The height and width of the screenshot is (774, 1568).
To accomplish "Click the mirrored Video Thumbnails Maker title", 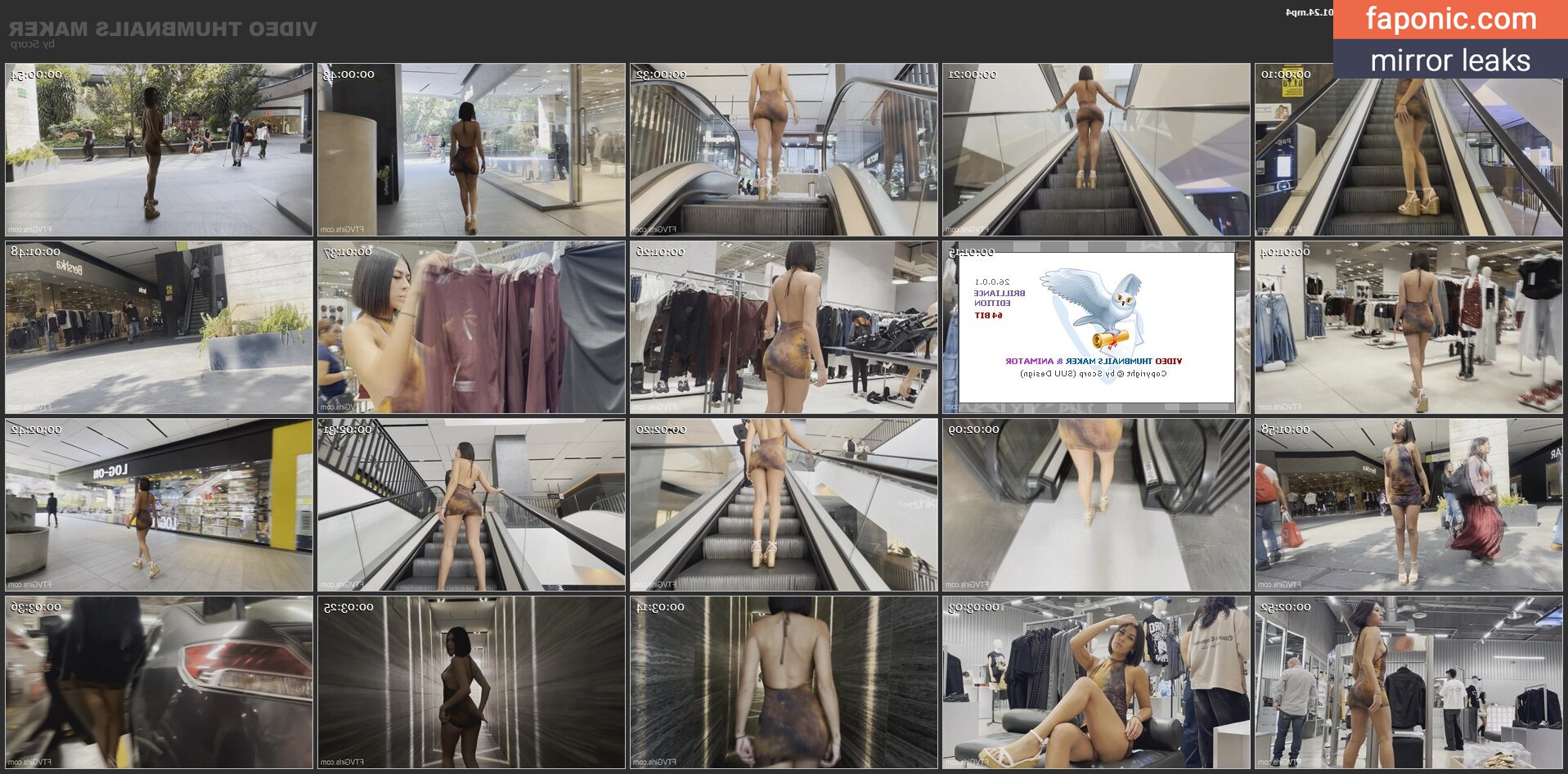I will 163,29.
